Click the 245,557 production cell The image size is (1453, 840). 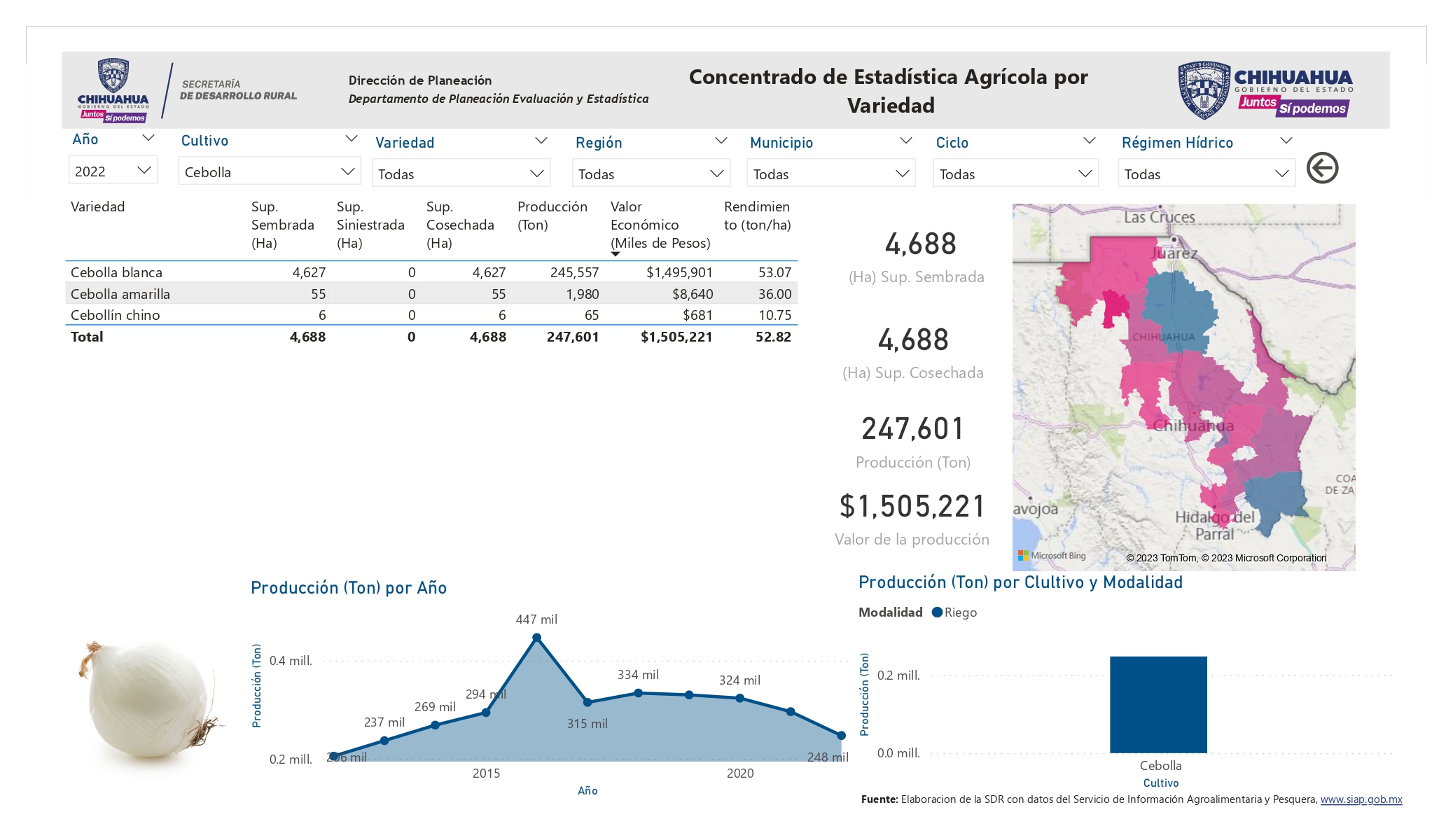tap(574, 272)
